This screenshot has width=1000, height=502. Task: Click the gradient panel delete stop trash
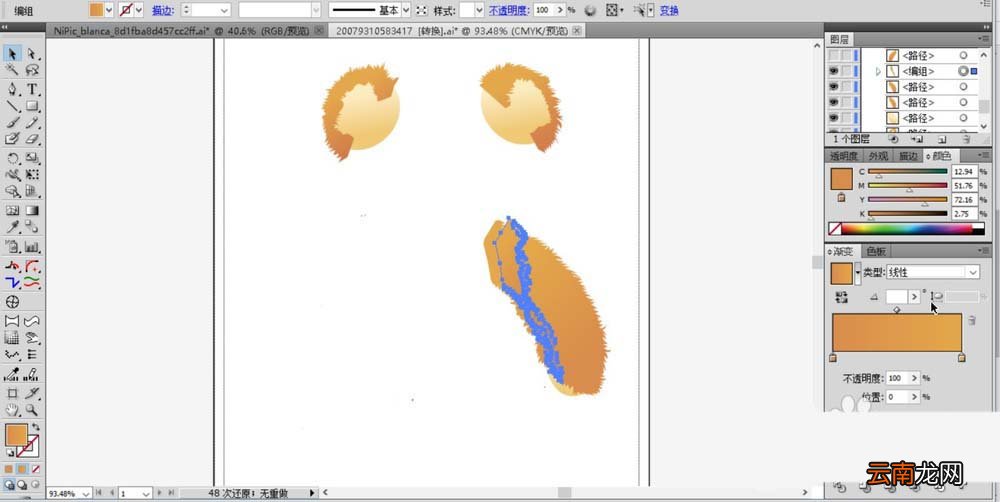[971, 320]
